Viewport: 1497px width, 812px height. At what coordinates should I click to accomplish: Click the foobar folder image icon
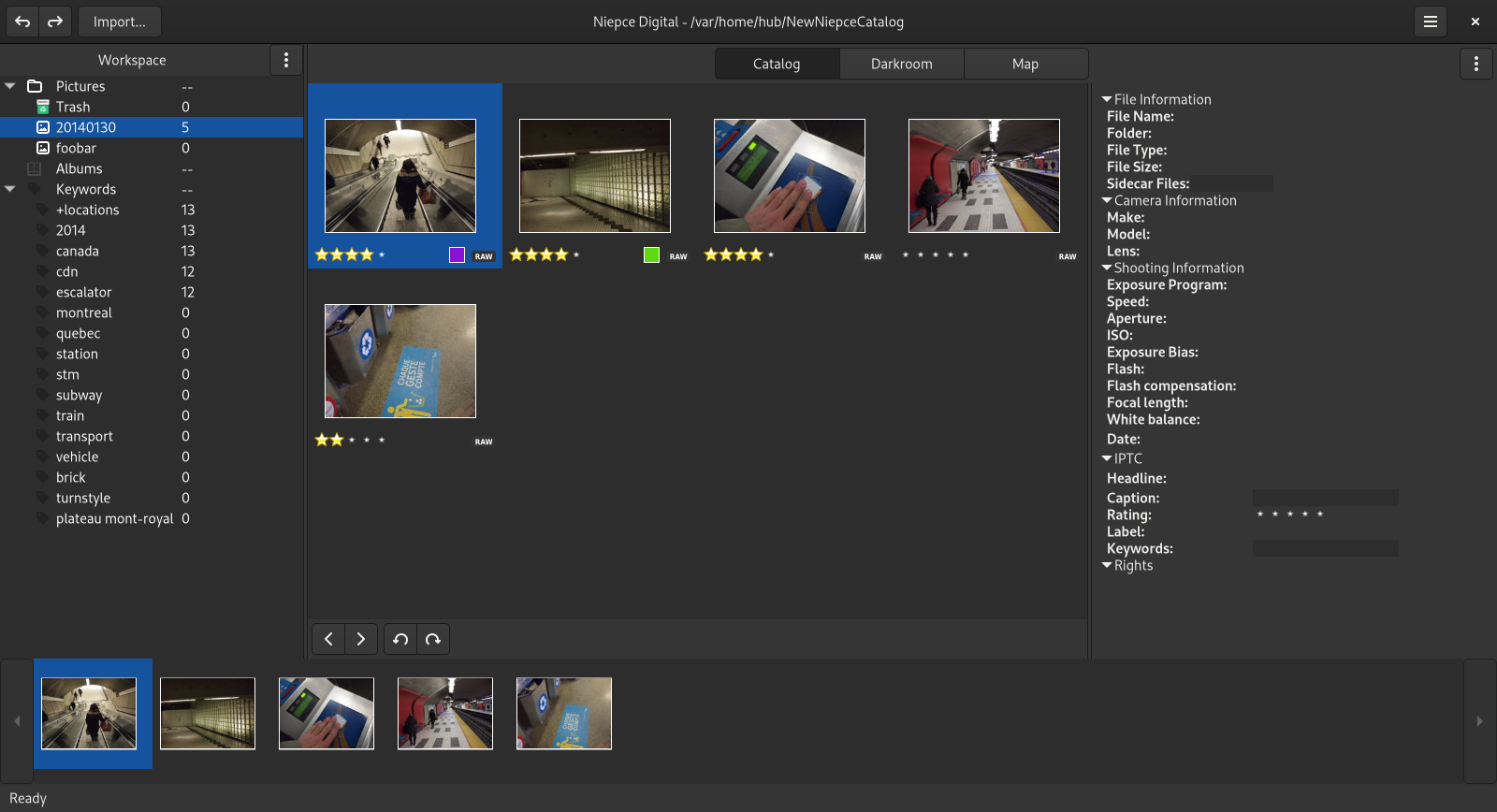point(43,148)
